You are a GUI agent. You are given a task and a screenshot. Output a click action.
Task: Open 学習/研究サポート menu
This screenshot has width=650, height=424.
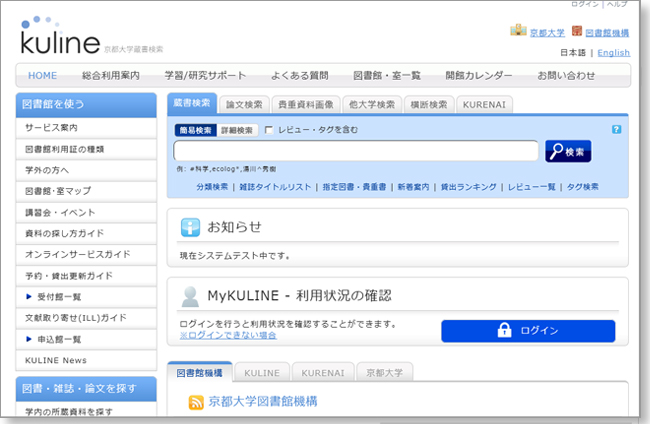coord(205,76)
